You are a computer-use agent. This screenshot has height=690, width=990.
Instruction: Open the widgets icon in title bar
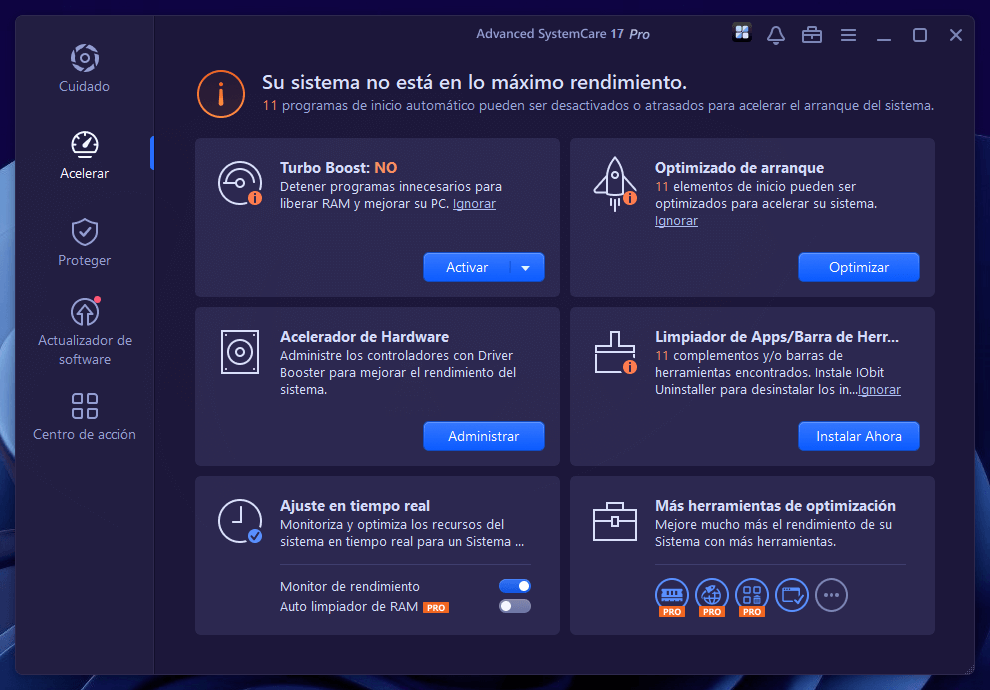(742, 32)
